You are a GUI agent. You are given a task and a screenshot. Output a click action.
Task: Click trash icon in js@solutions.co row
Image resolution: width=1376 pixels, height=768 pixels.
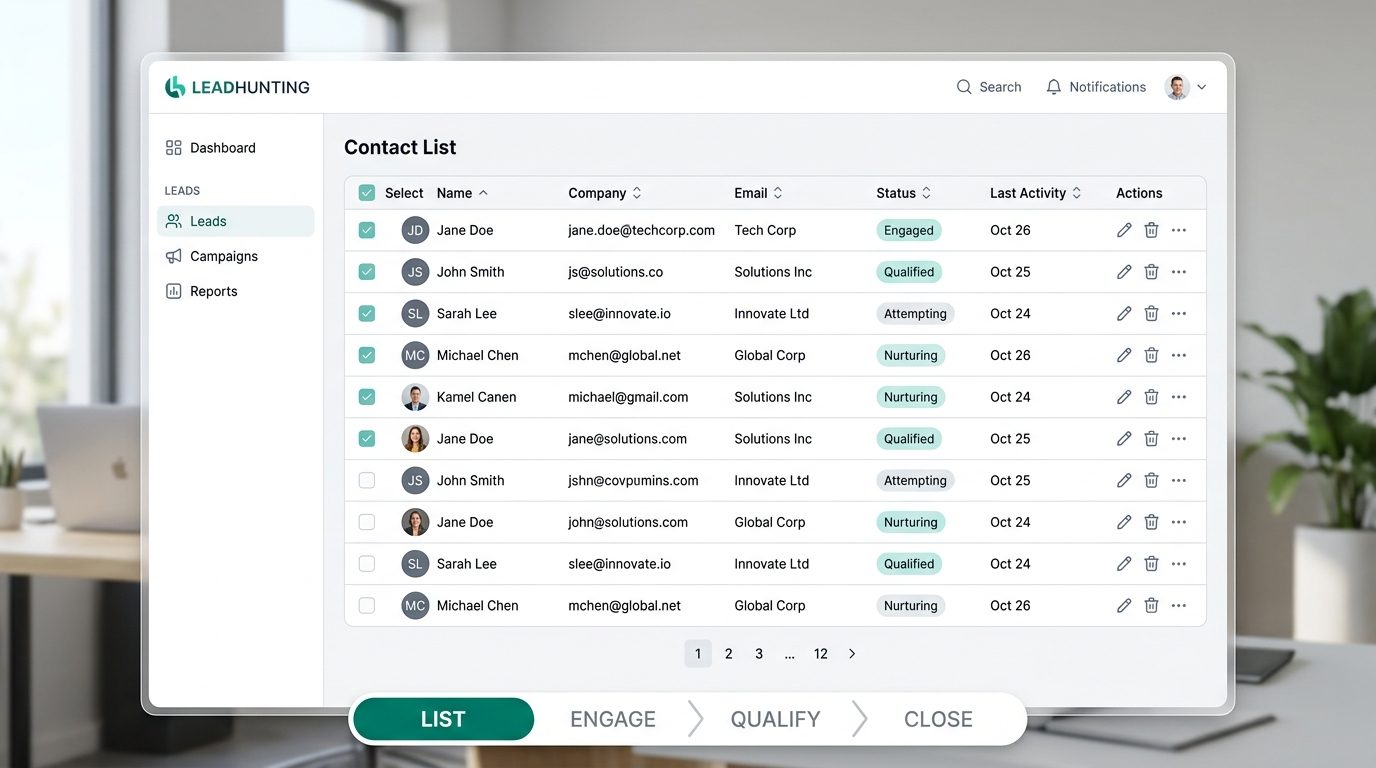[x=1151, y=272]
